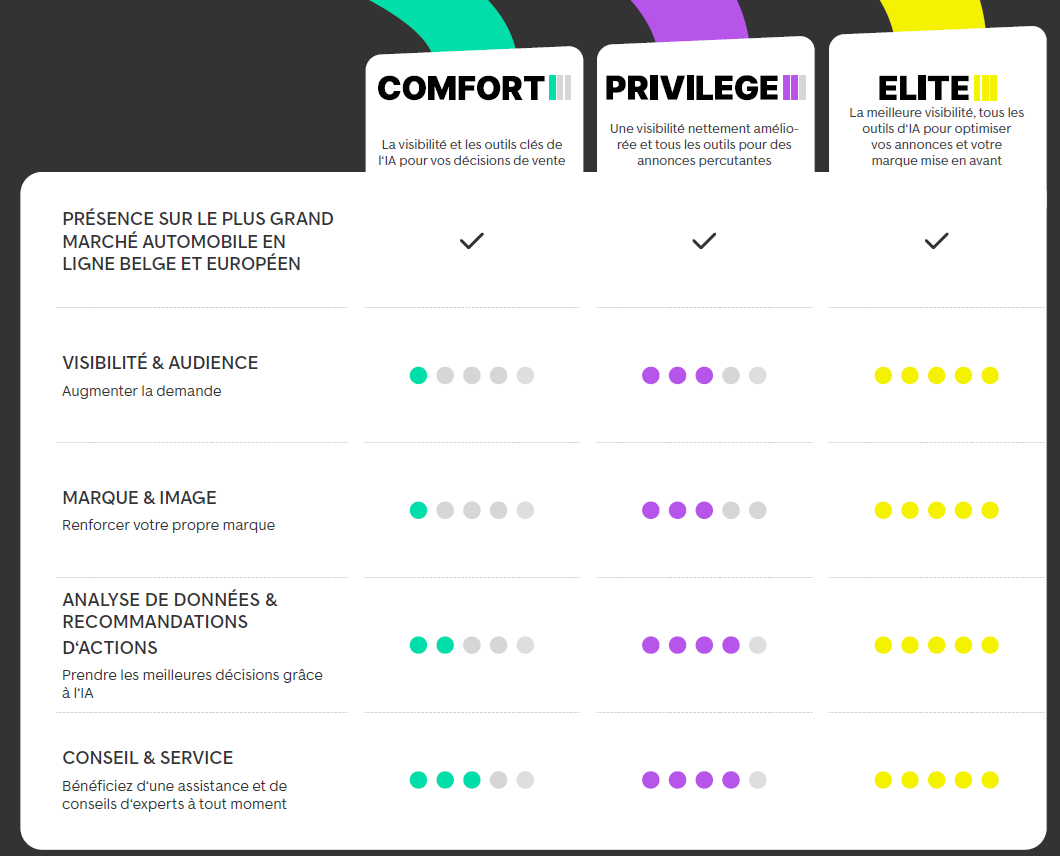Click the Présence sur le plus grand marché heading

pyautogui.click(x=198, y=241)
